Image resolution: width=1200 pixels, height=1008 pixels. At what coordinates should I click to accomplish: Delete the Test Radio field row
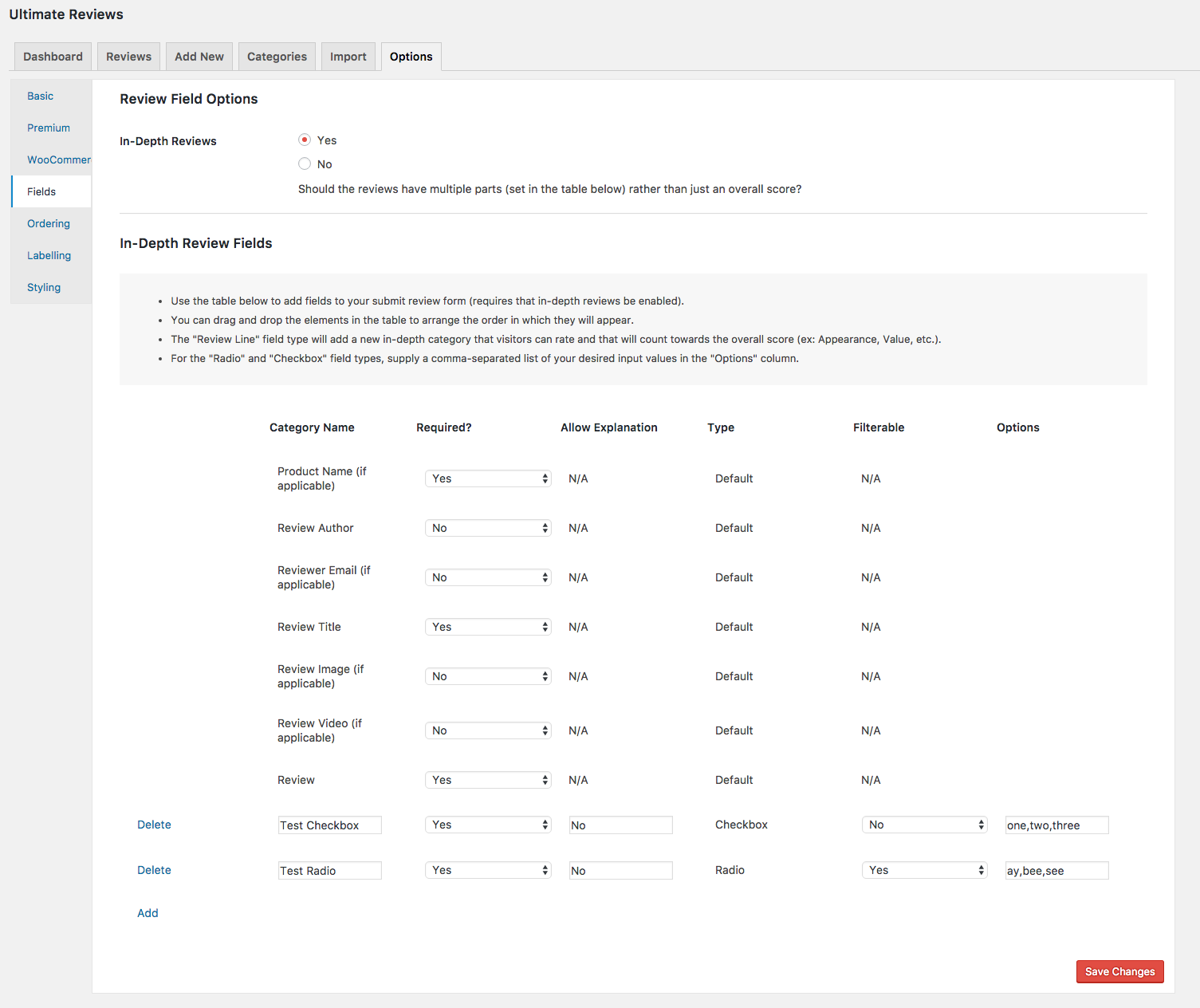point(154,870)
